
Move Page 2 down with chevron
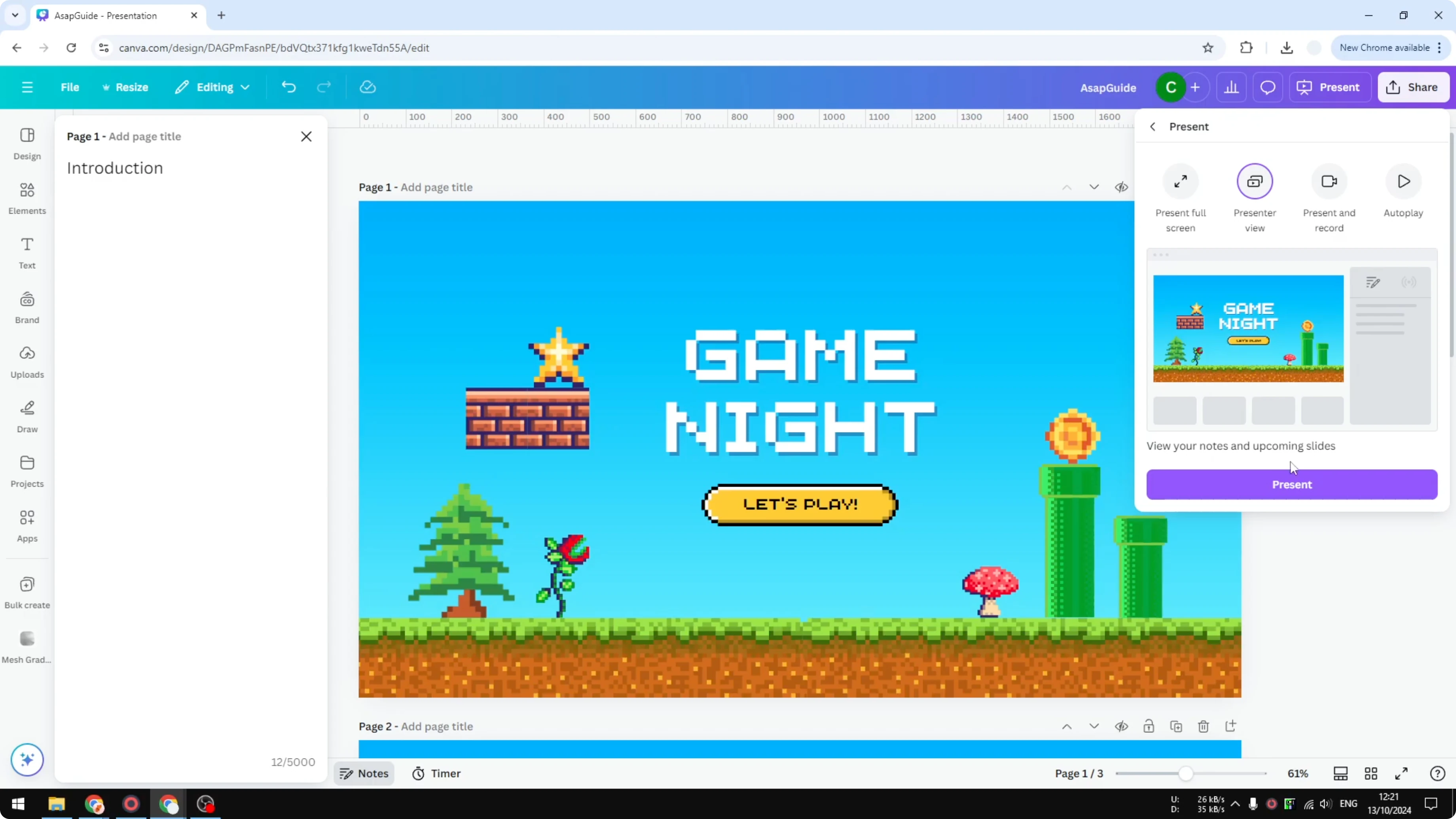click(1094, 726)
